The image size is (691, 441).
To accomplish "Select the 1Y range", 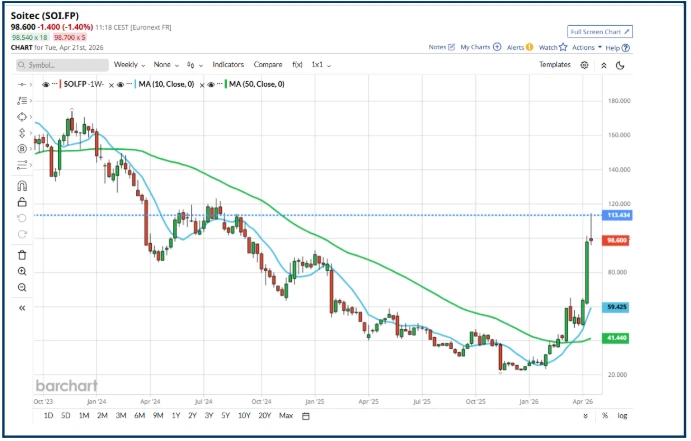I will click(x=176, y=415).
